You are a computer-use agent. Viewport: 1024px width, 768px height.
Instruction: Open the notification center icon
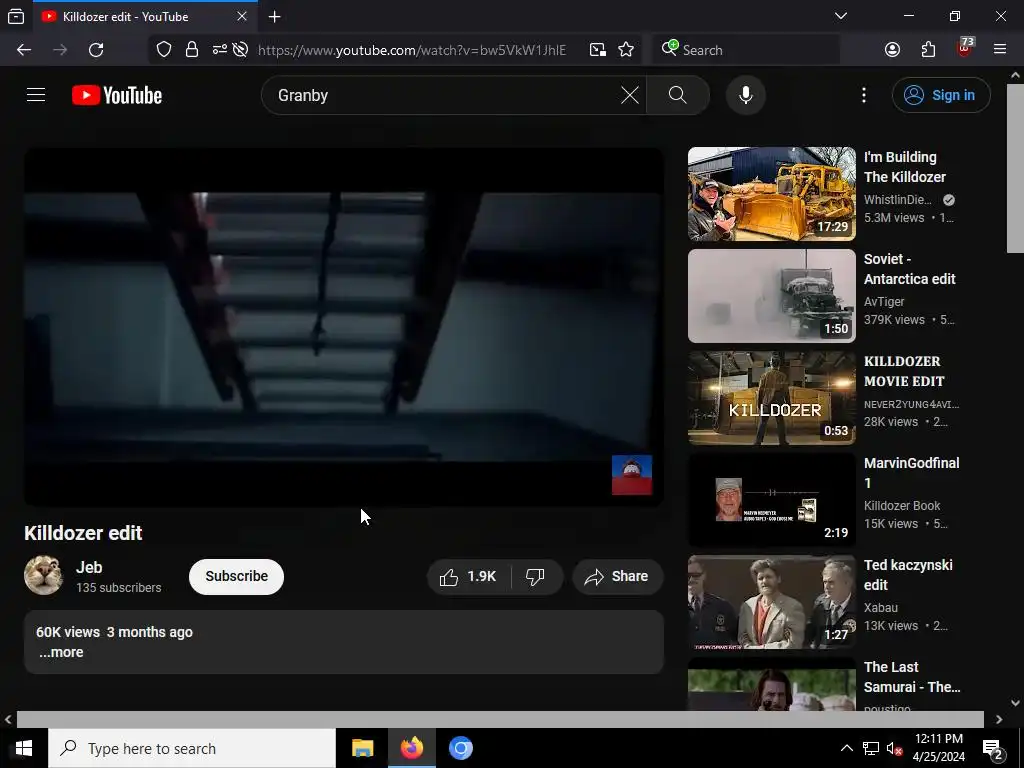pyautogui.click(x=993, y=748)
